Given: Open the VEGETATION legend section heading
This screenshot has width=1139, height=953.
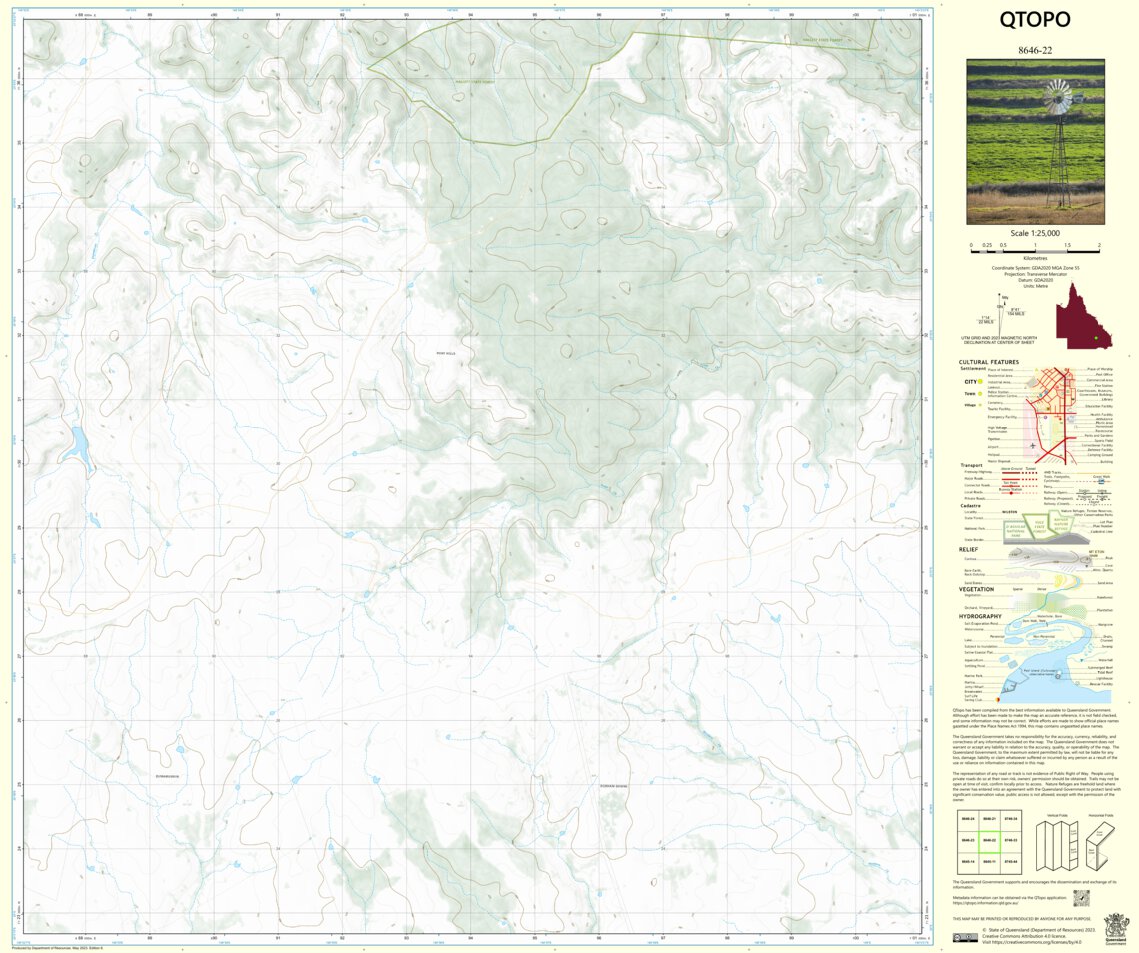Looking at the screenshot, I should point(976,589).
